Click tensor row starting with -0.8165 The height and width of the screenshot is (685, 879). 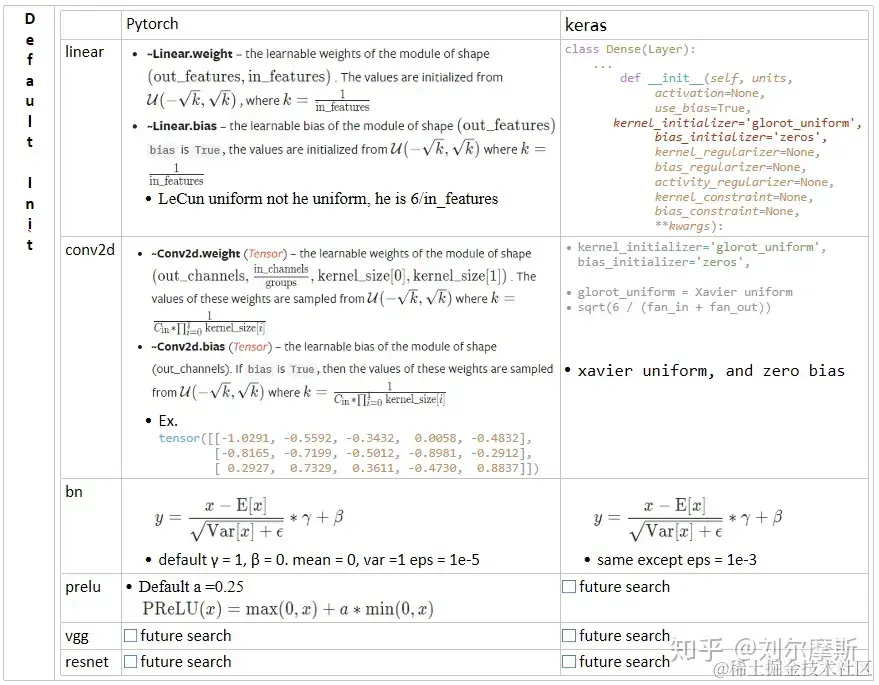373,453
